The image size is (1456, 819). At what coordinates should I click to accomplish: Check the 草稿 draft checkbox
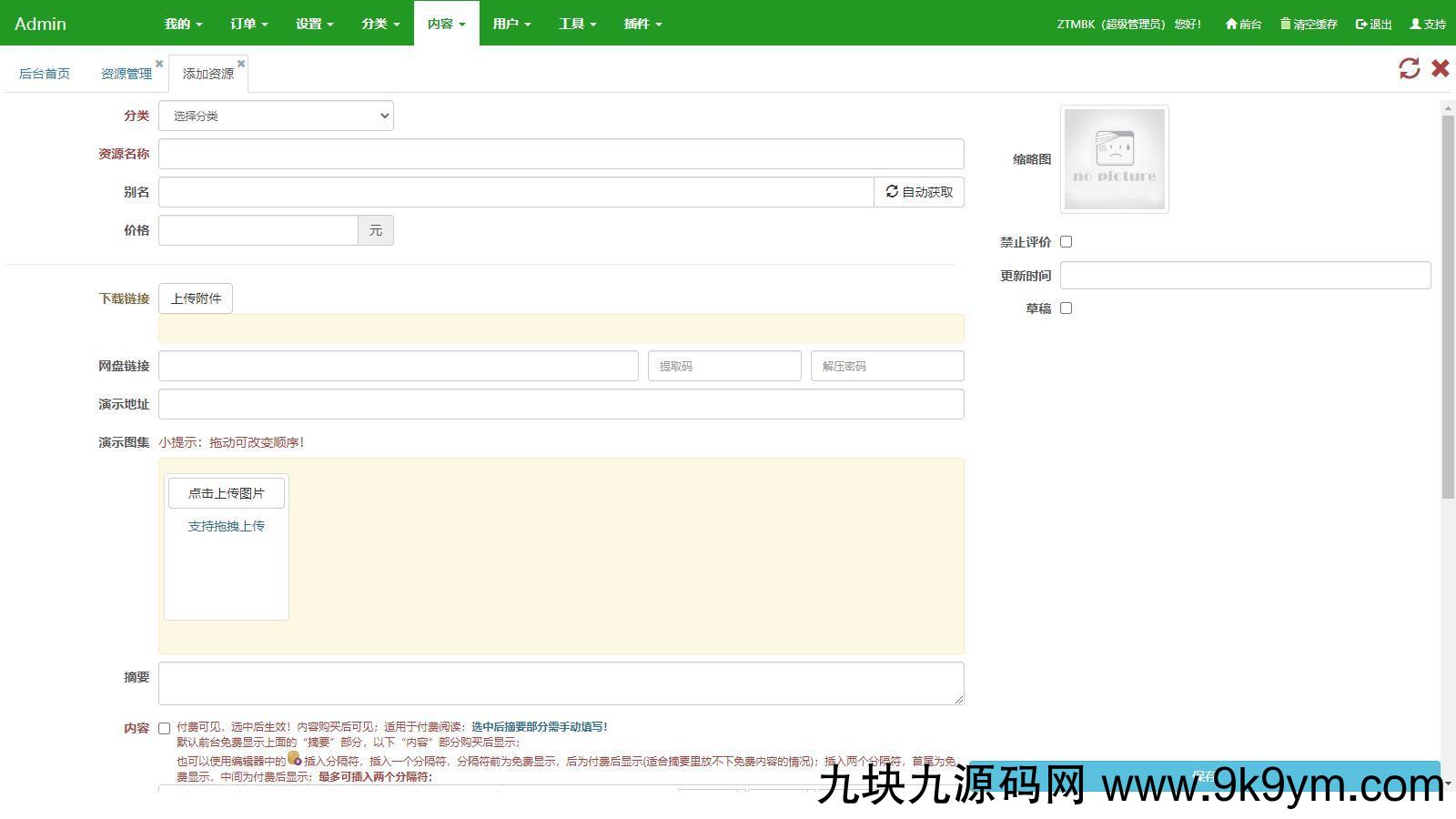point(1066,308)
